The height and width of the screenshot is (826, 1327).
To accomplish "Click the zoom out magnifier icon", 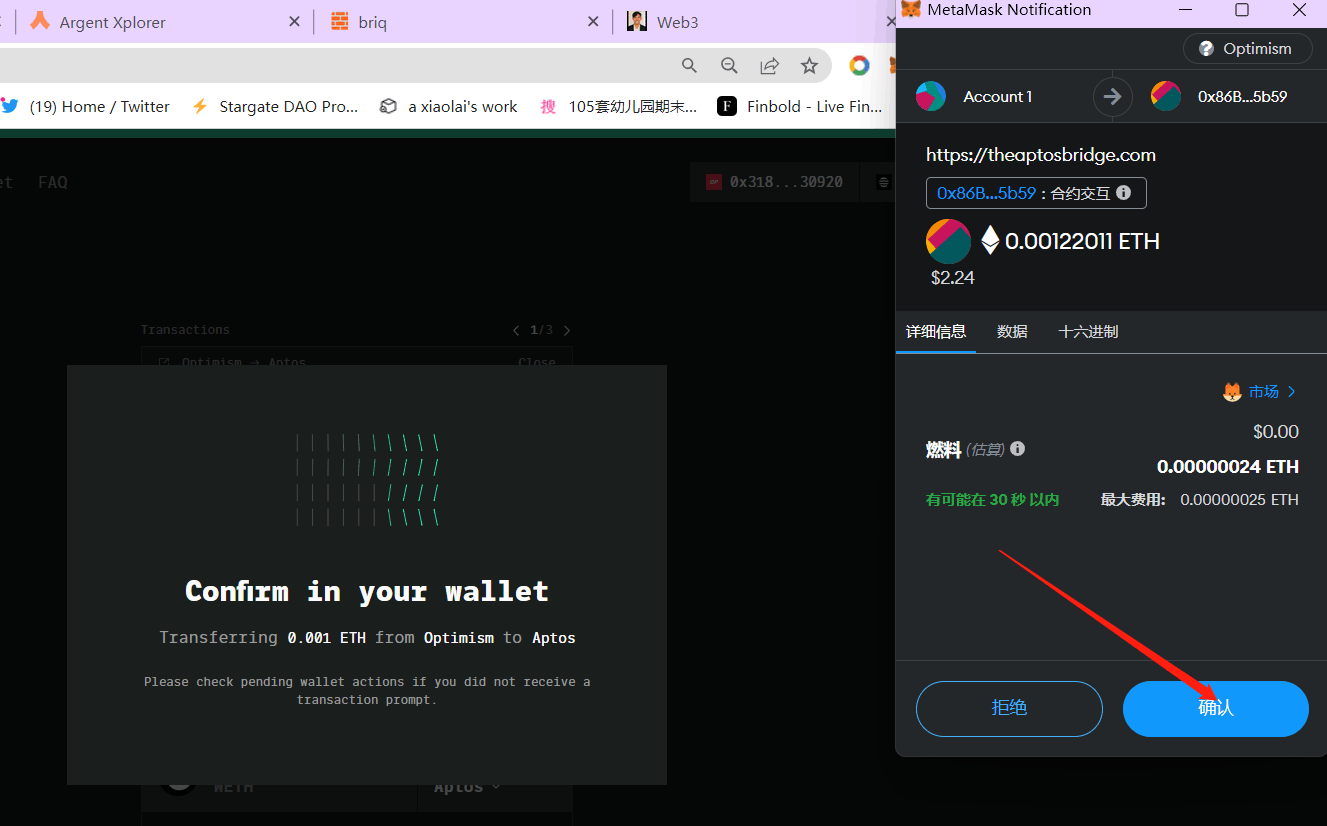I will coord(729,66).
